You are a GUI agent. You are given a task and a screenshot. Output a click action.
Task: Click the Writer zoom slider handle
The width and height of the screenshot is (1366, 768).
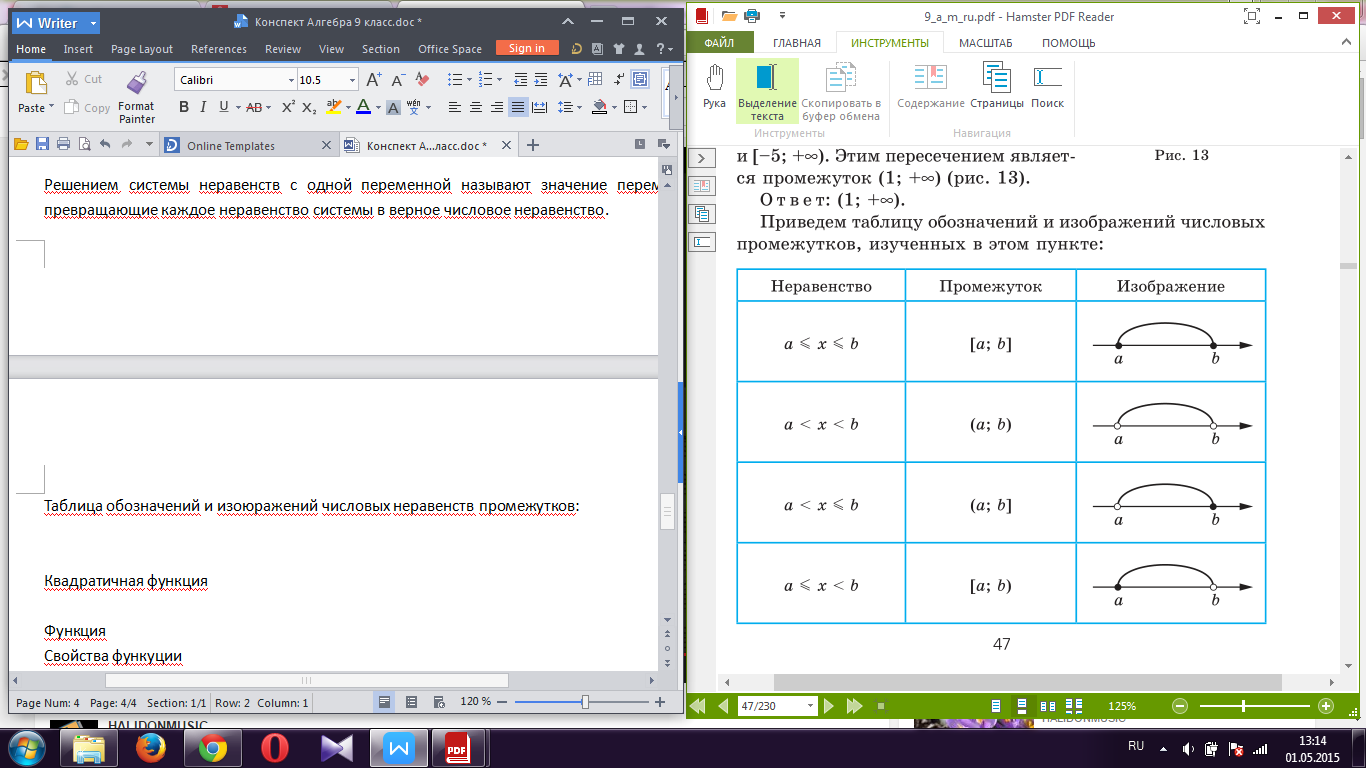[x=585, y=702]
